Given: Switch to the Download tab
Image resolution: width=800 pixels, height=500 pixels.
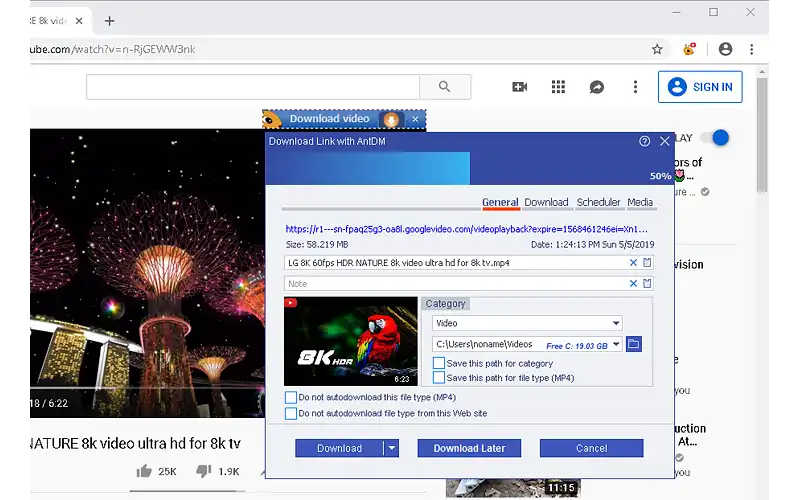Looking at the screenshot, I should pyautogui.click(x=546, y=202).
